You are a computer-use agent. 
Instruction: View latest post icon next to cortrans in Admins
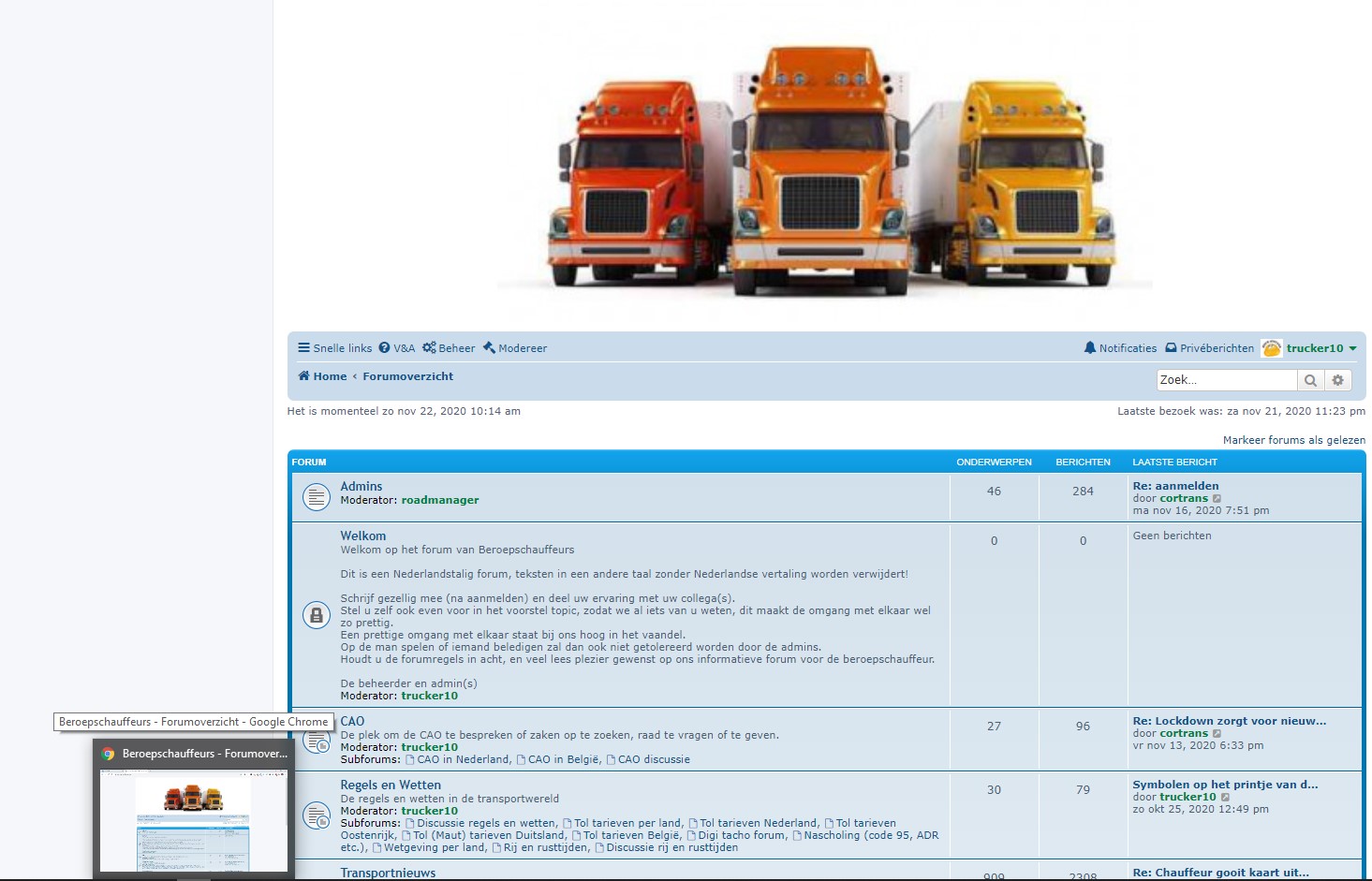[1217, 499]
